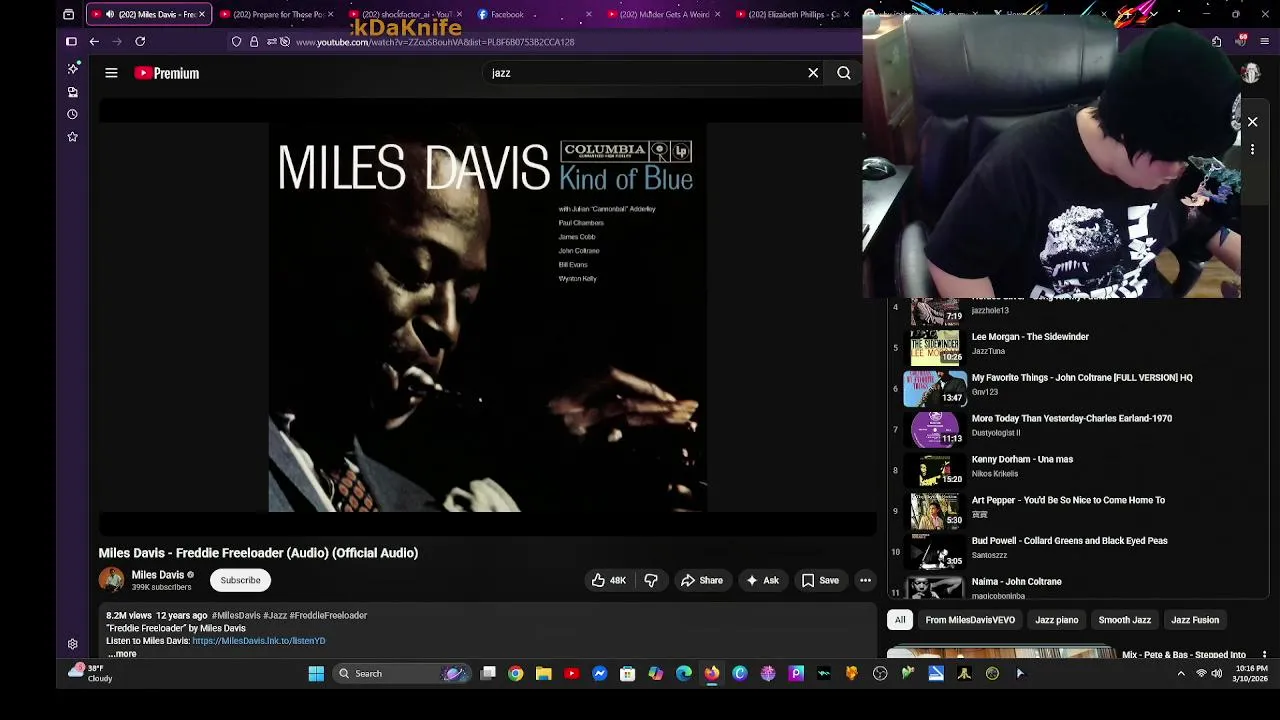Open the History sidebar clock icon

72,114
